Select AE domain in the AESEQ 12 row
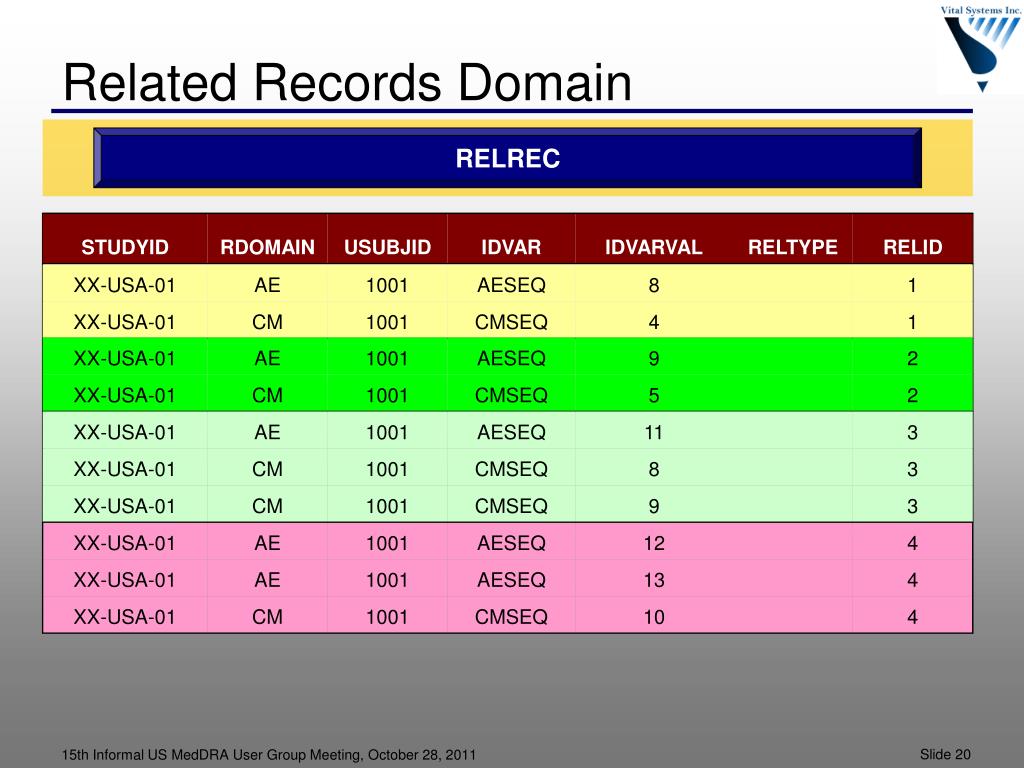The width and height of the screenshot is (1024, 768). pos(267,543)
